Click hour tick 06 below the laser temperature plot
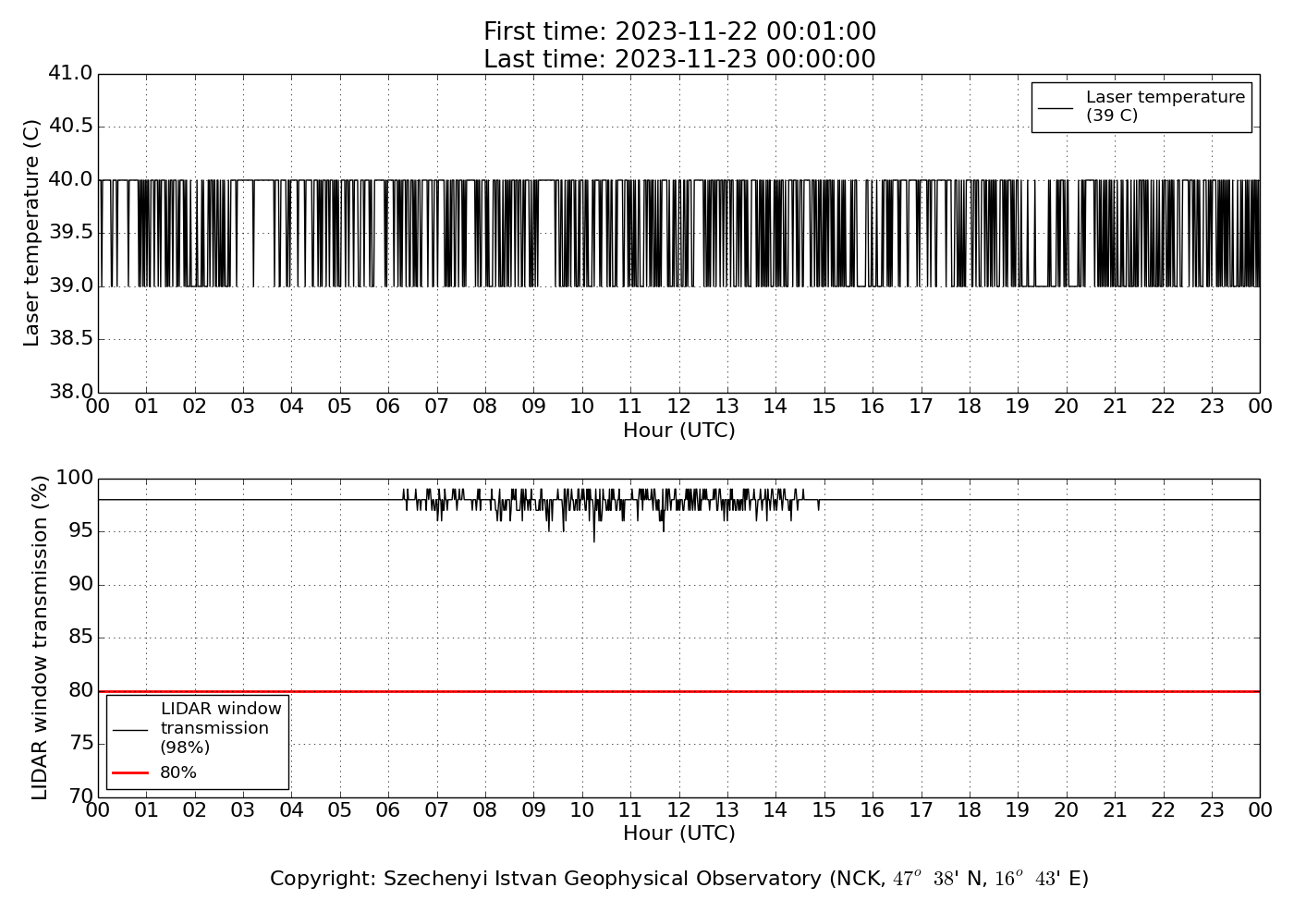 pyautogui.click(x=388, y=407)
